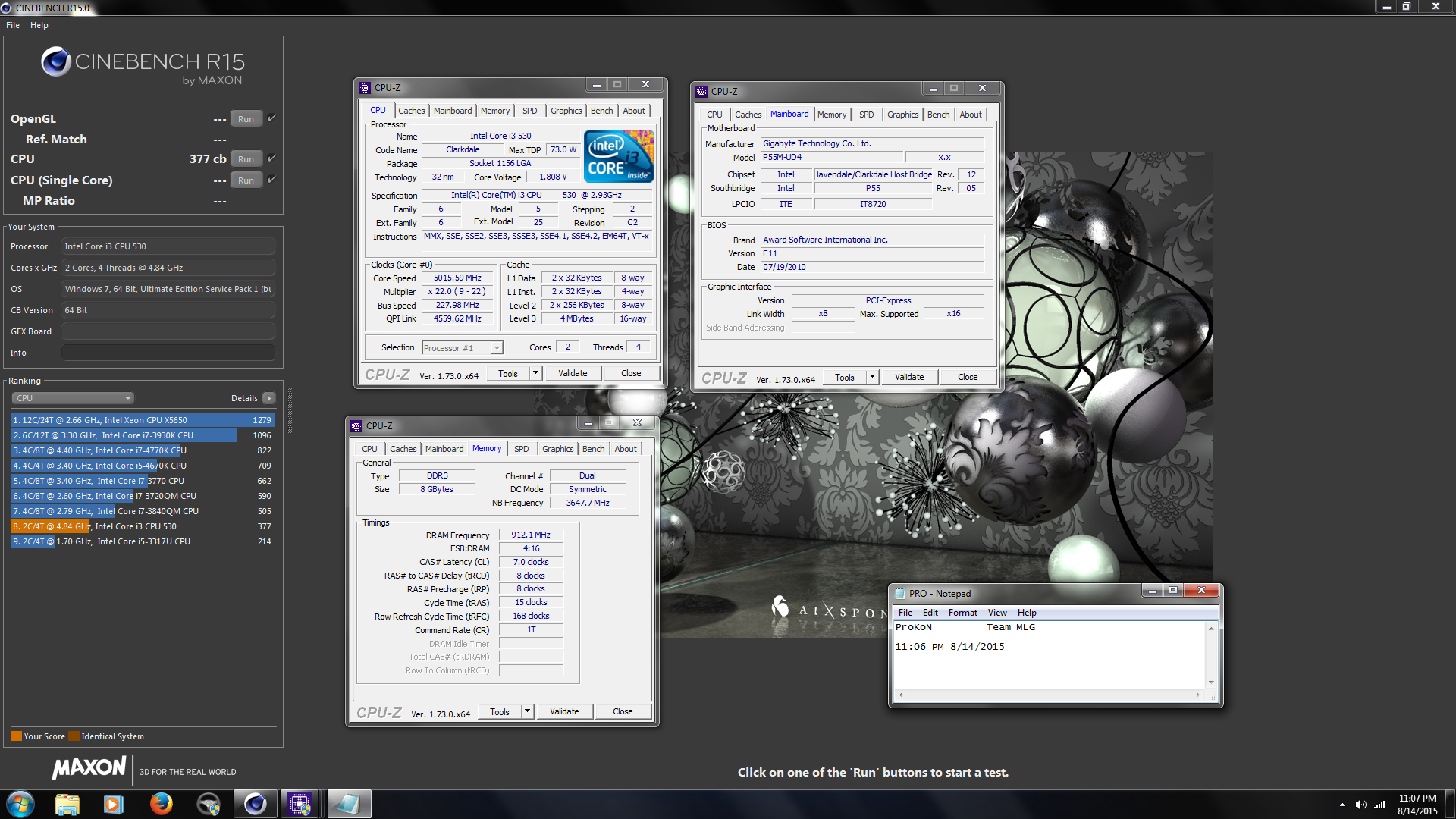Toggle the CPU test checkmark

click(271, 158)
